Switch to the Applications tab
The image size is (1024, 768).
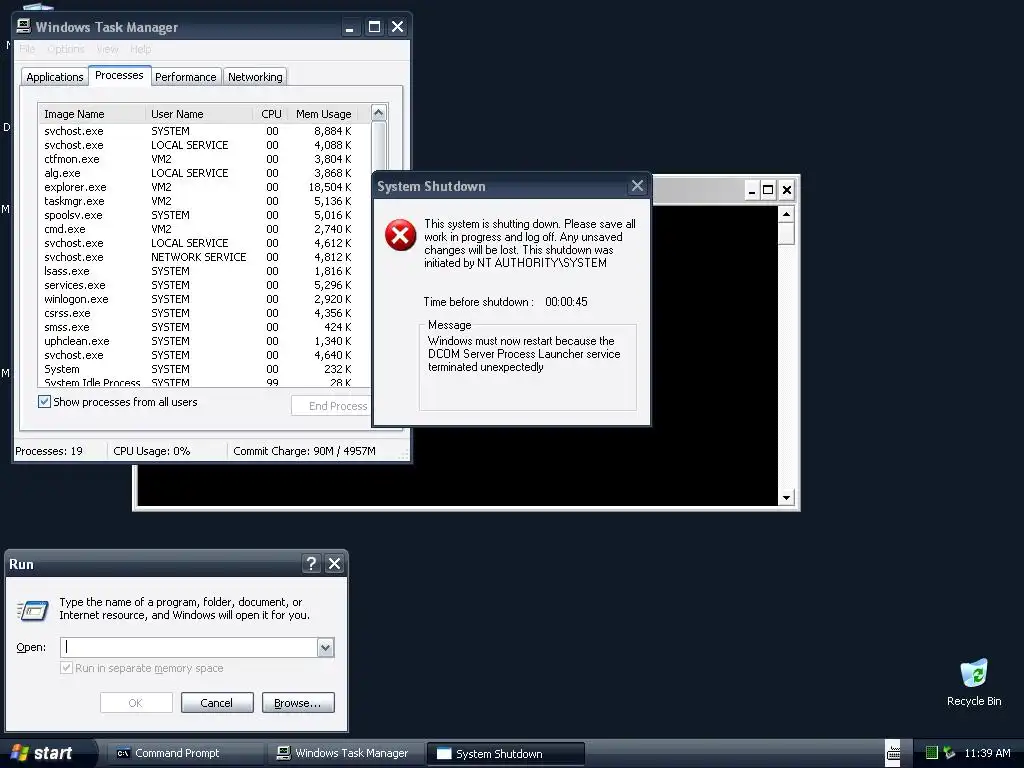[x=55, y=77]
